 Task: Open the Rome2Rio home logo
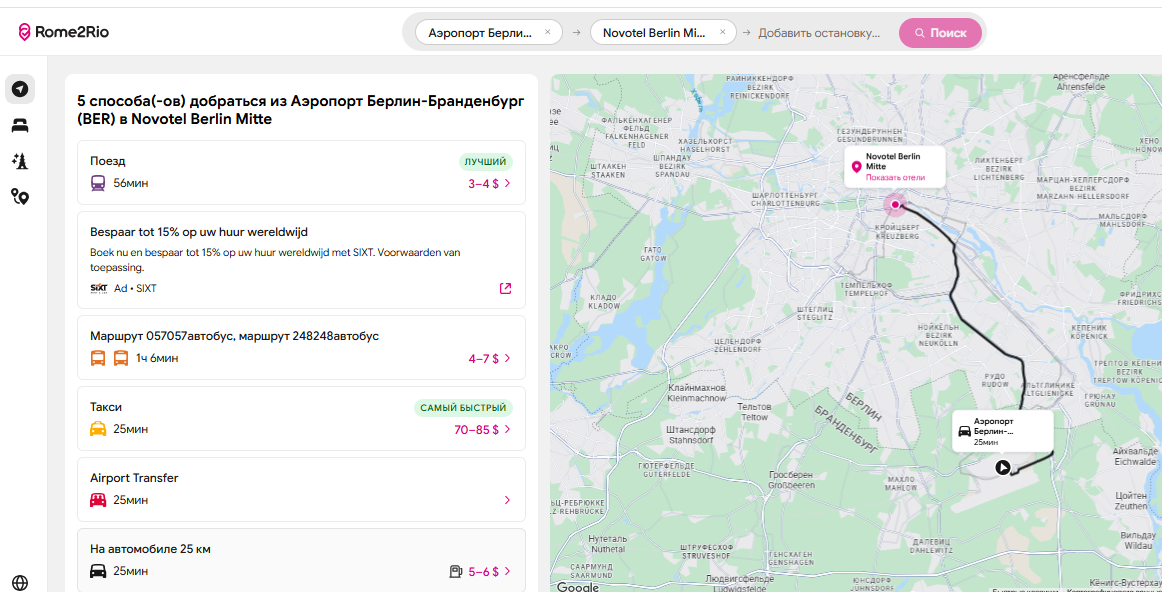(64, 32)
